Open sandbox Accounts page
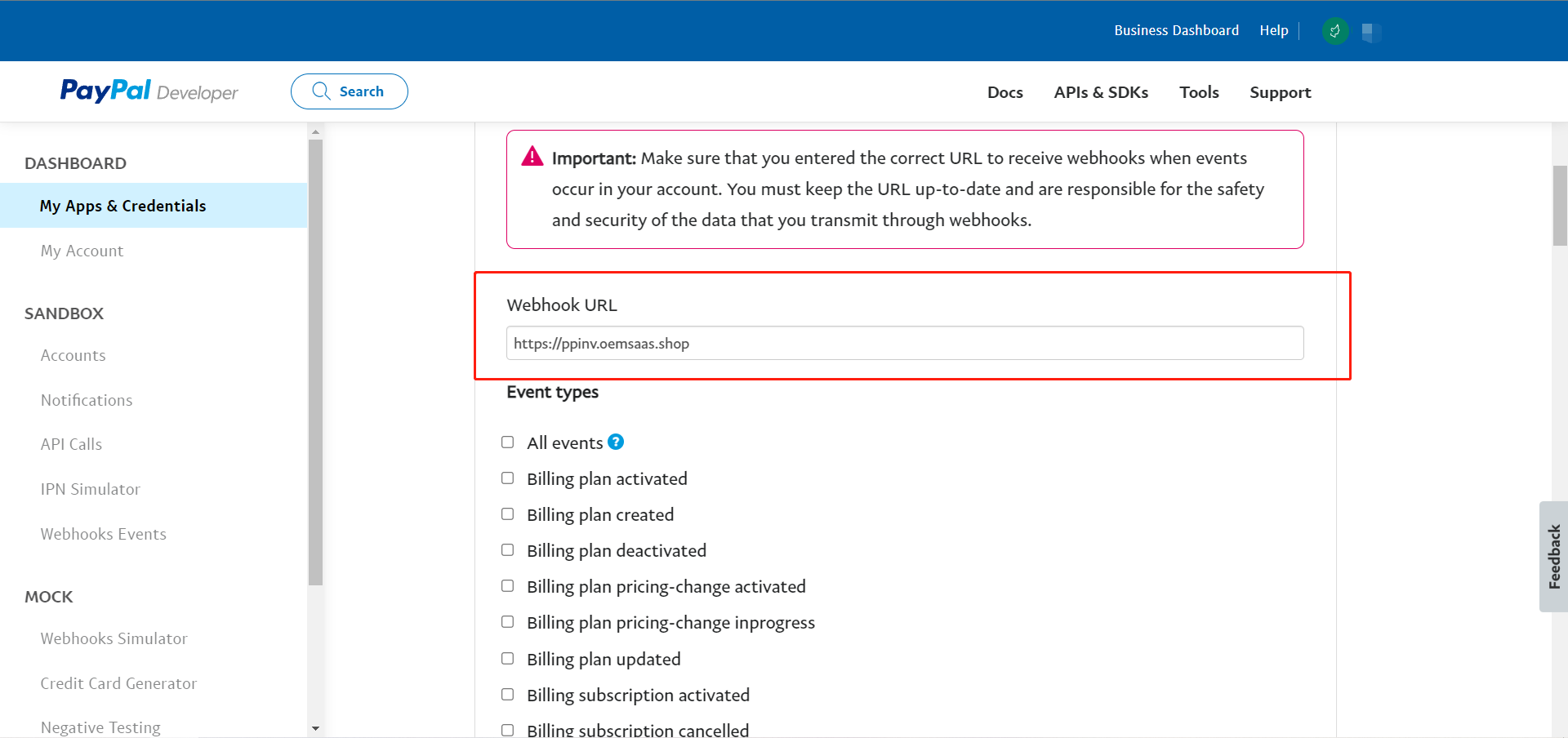The width and height of the screenshot is (1568, 738). tap(73, 355)
